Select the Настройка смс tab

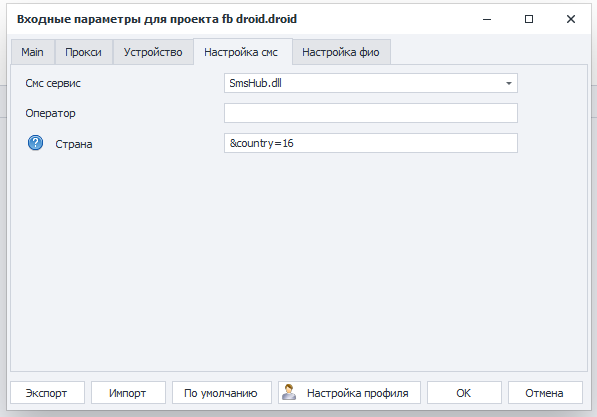click(x=241, y=52)
